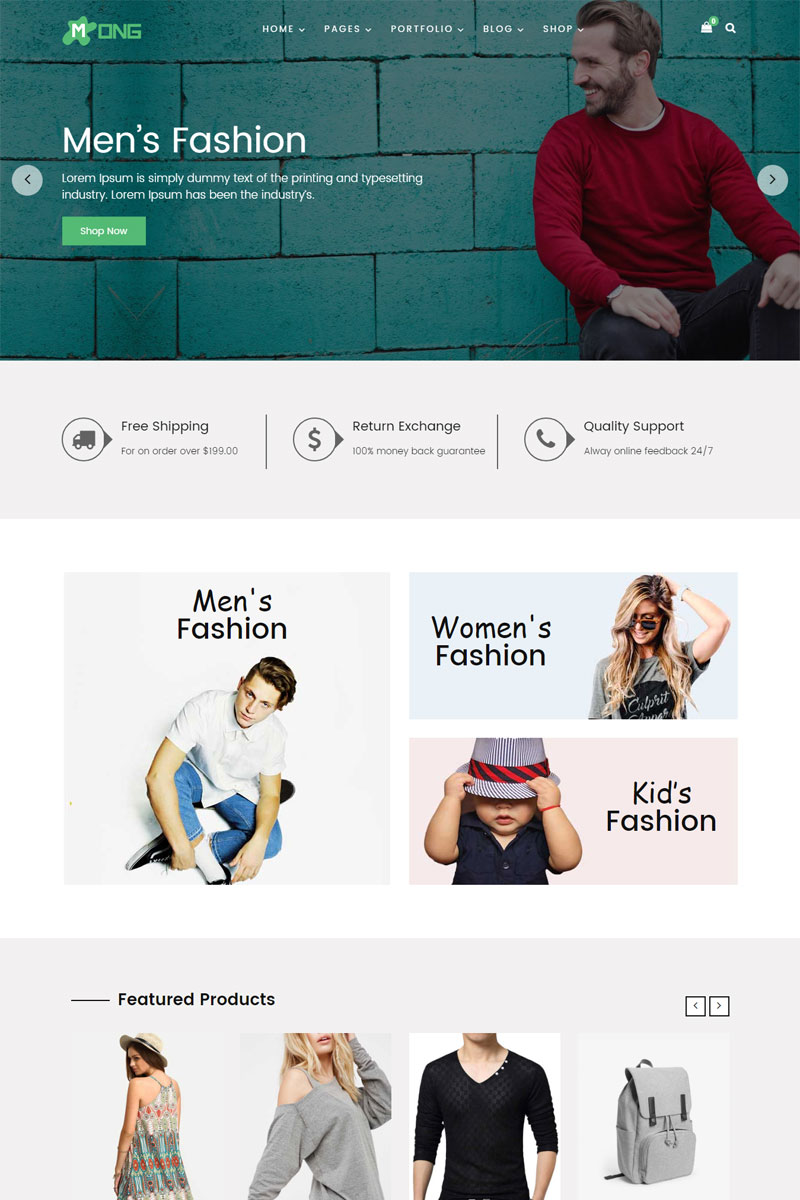The image size is (800, 1200).
Task: Open the Kid's Fashion banner
Action: pyautogui.click(x=573, y=811)
